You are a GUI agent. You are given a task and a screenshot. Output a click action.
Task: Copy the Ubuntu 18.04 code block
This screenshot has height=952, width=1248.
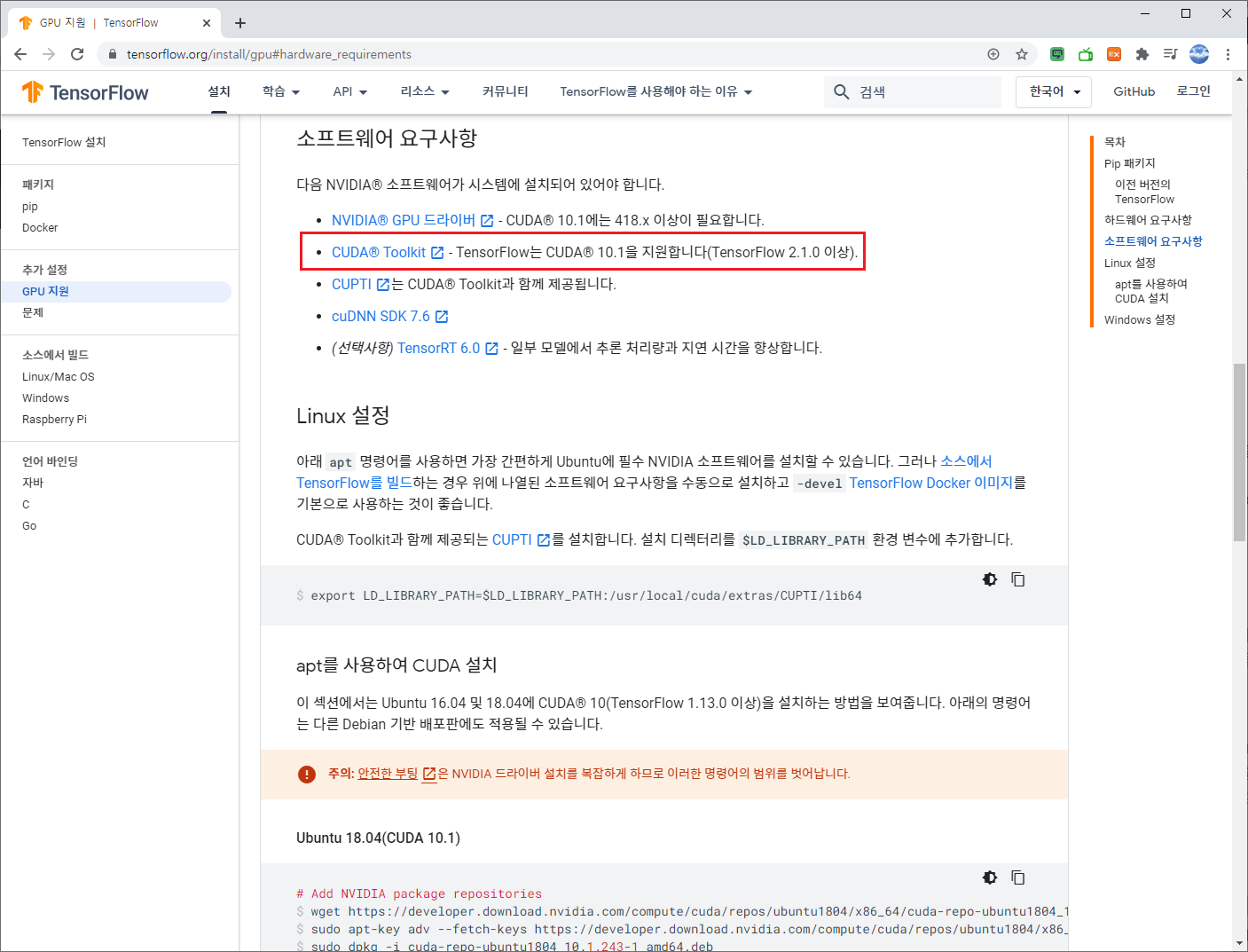1018,877
